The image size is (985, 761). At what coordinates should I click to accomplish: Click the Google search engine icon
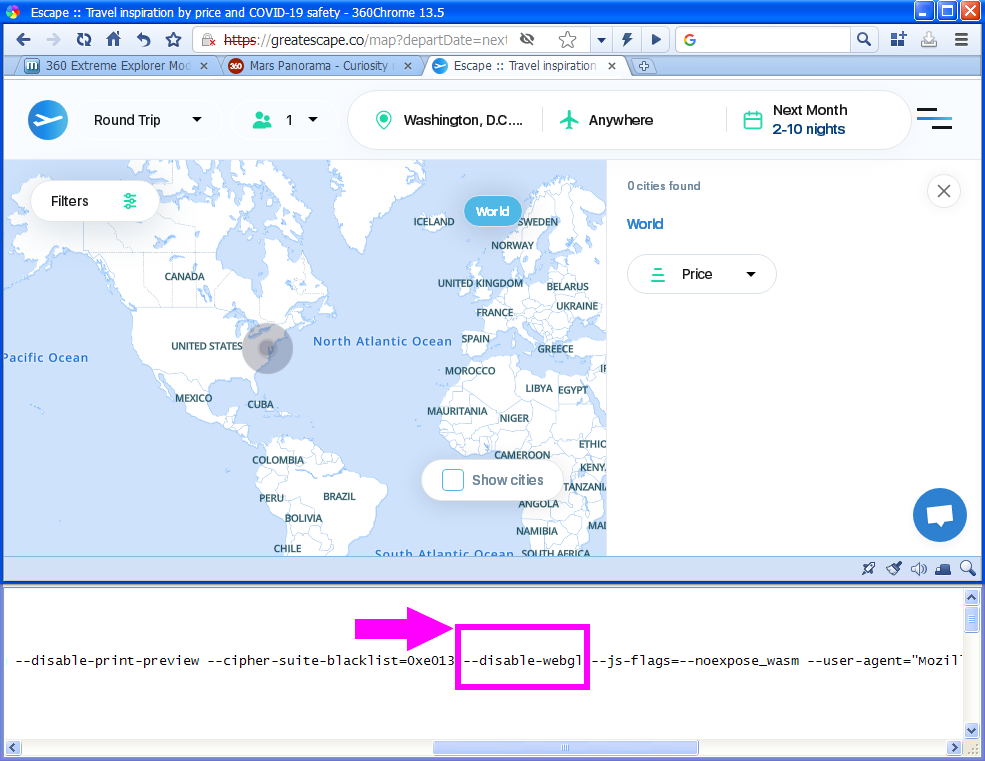(690, 40)
